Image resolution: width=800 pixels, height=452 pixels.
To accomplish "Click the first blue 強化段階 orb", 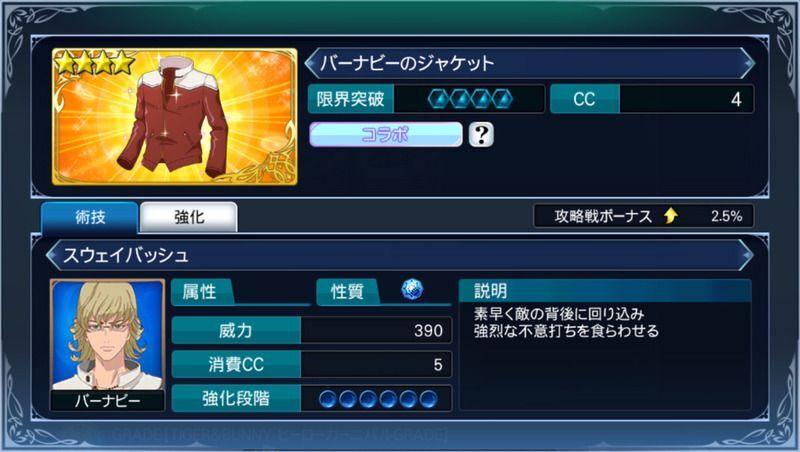I will coord(328,398).
